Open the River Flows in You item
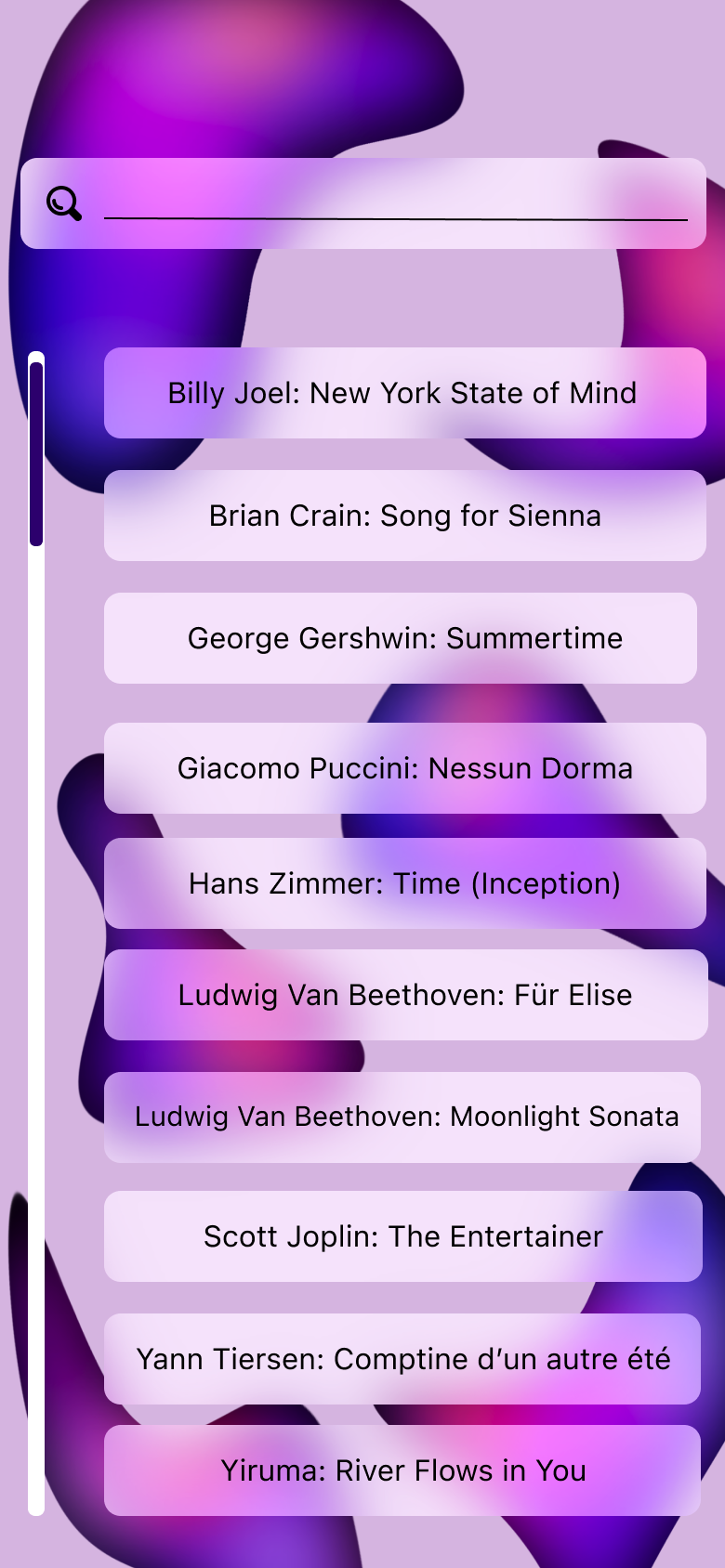 pyautogui.click(x=402, y=1470)
